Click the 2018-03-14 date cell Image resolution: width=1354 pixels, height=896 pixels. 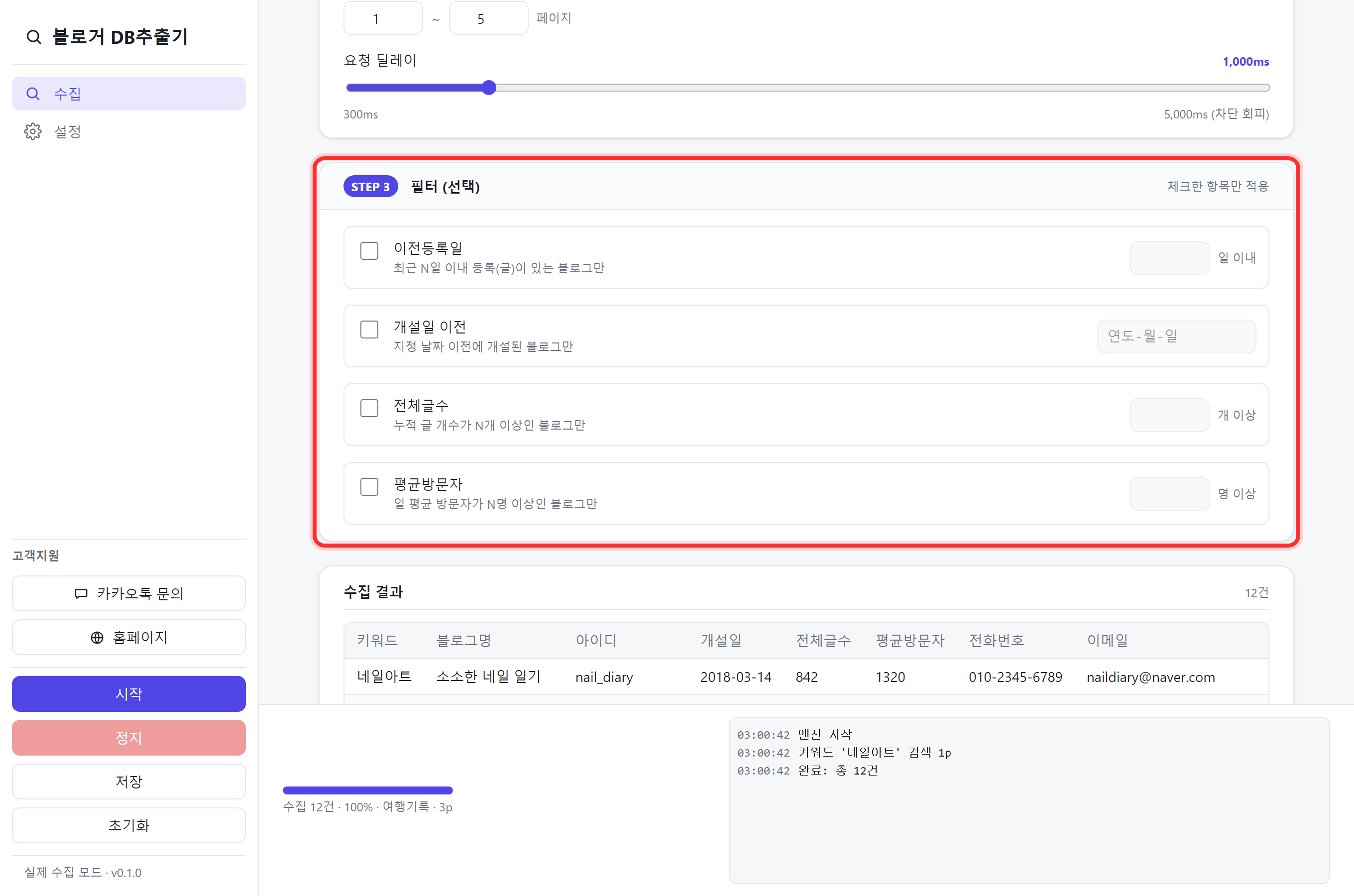coord(736,677)
